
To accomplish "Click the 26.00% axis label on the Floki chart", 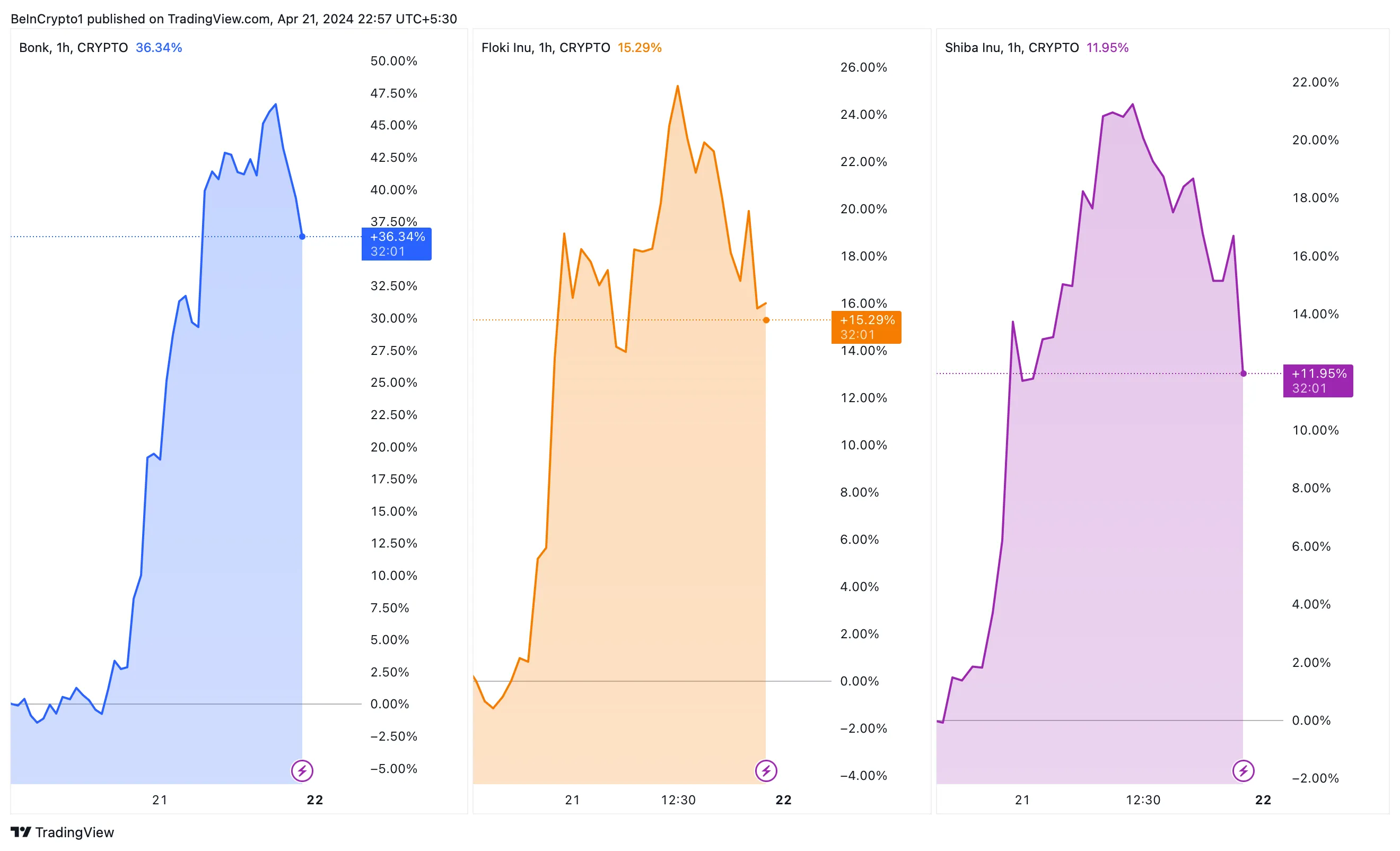I will [x=864, y=67].
